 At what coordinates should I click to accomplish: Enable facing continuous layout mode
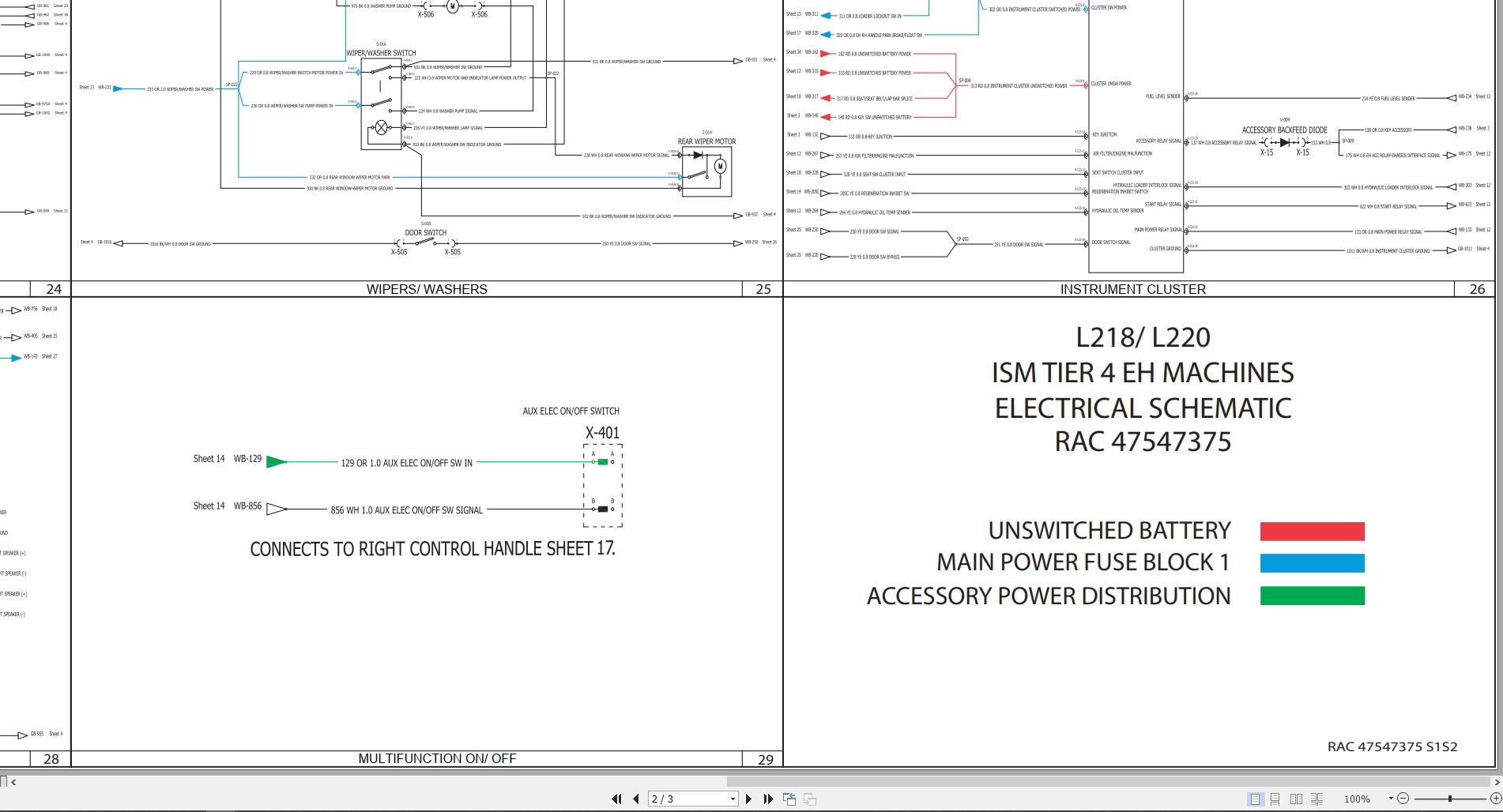coord(1317,799)
